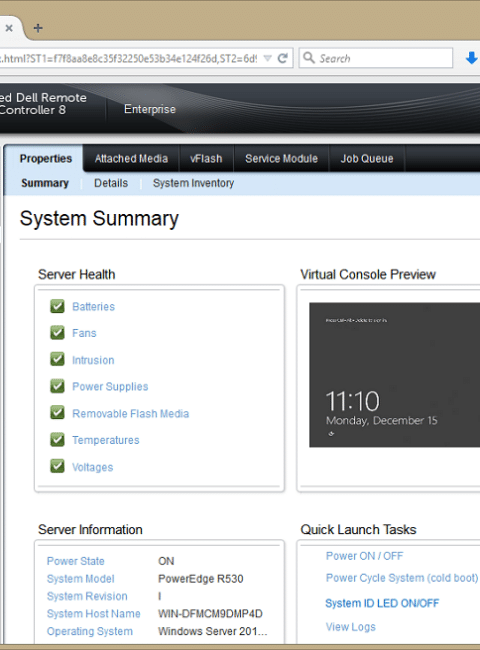Select the Summary sub-tab
480x650 pixels.
coord(45,183)
